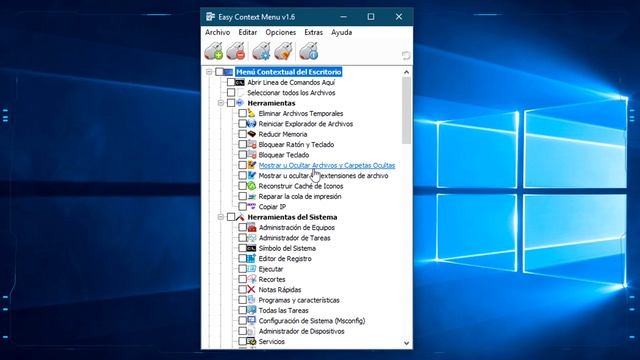
Task: Maximize the Easy Context Menu window
Action: (371, 17)
